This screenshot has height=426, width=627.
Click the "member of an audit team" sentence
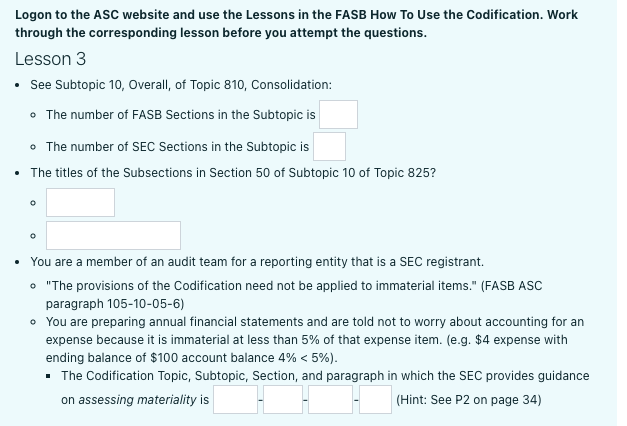click(x=257, y=262)
